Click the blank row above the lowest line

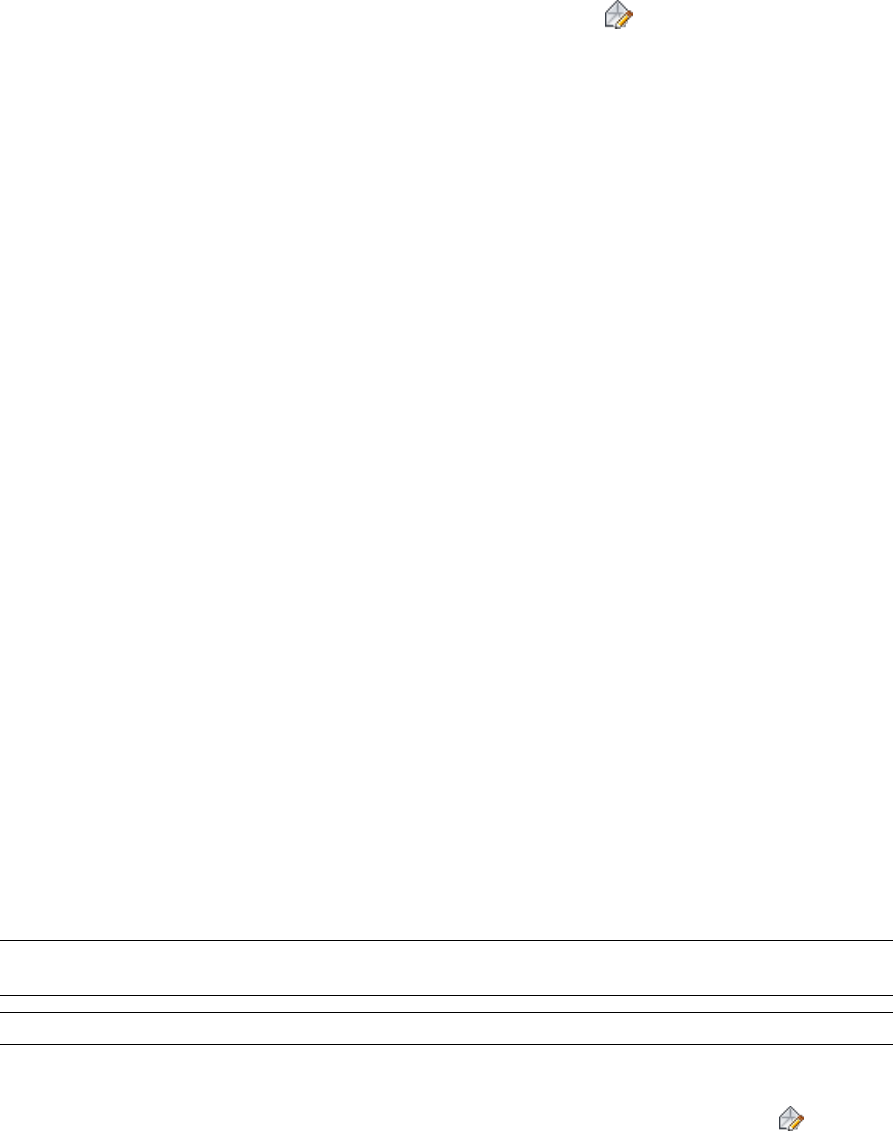(446, 1028)
